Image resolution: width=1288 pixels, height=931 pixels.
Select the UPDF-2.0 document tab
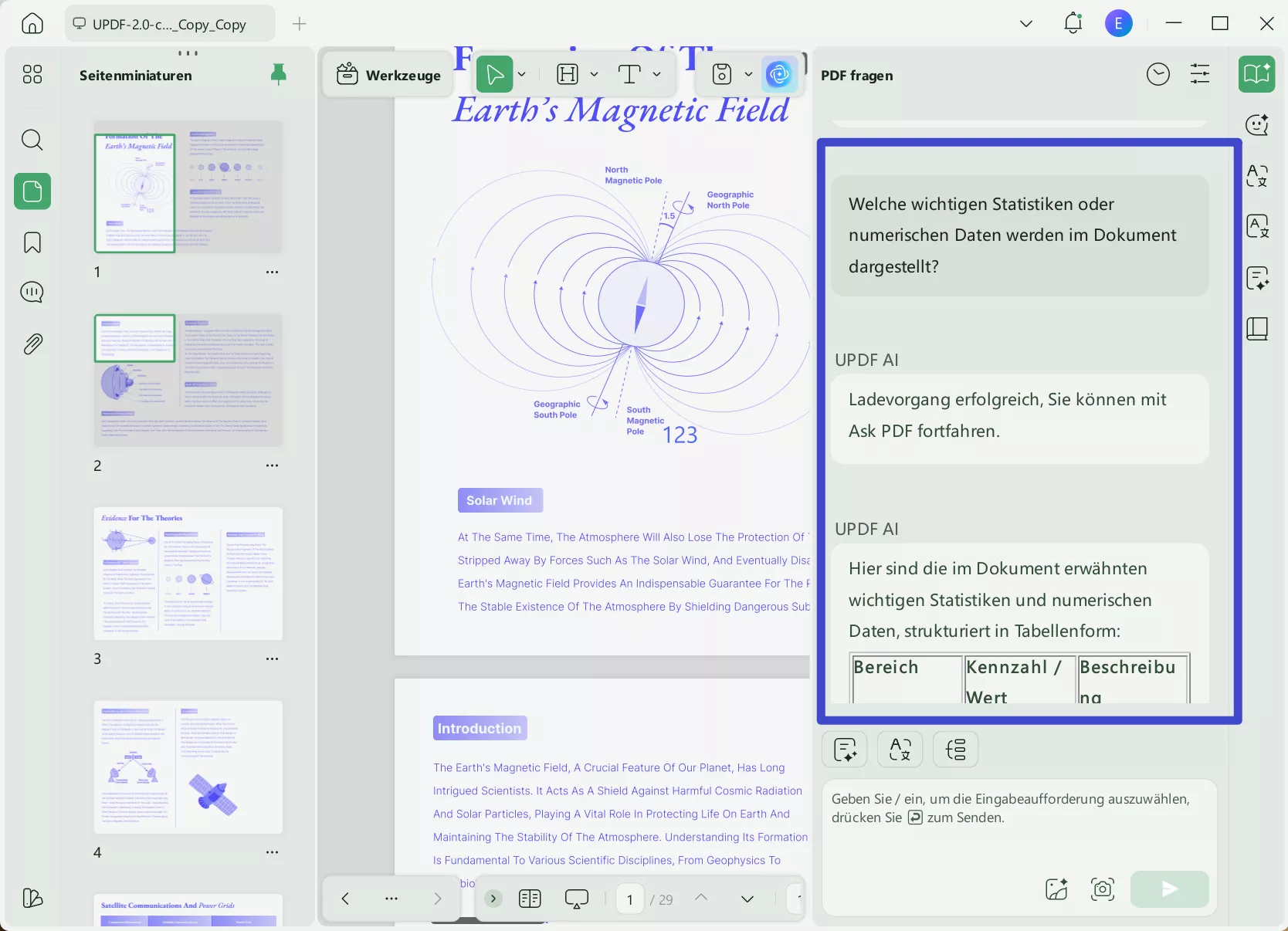pos(170,24)
